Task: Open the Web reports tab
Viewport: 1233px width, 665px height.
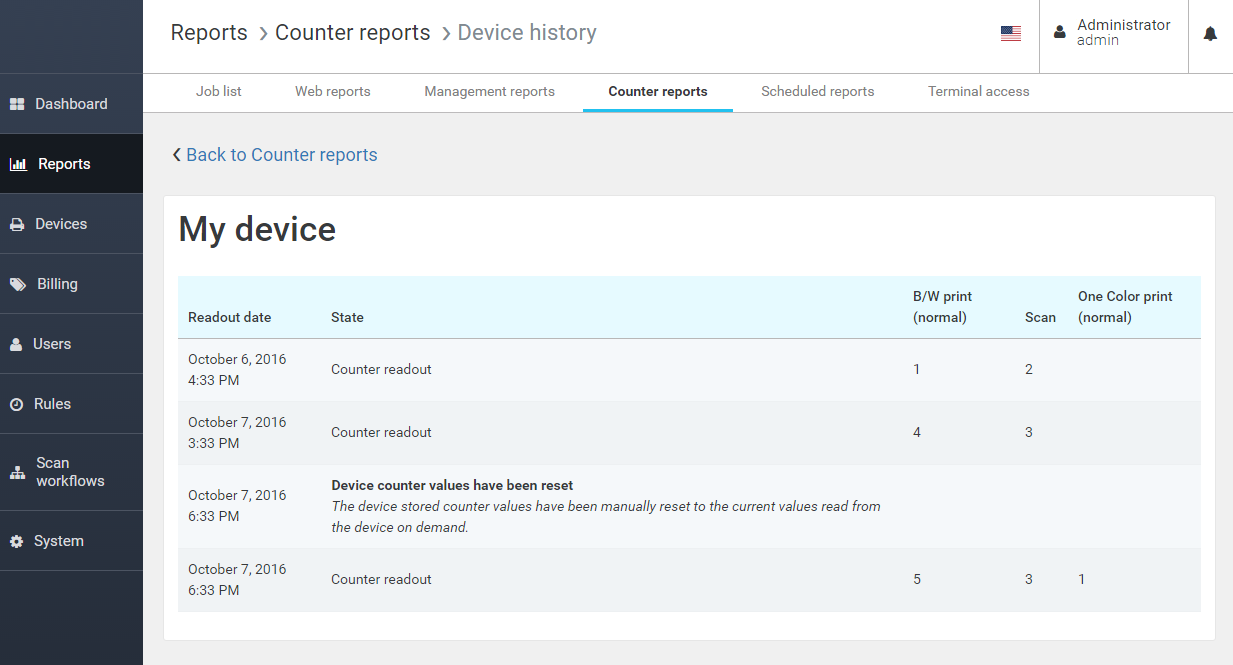Action: 332,91
